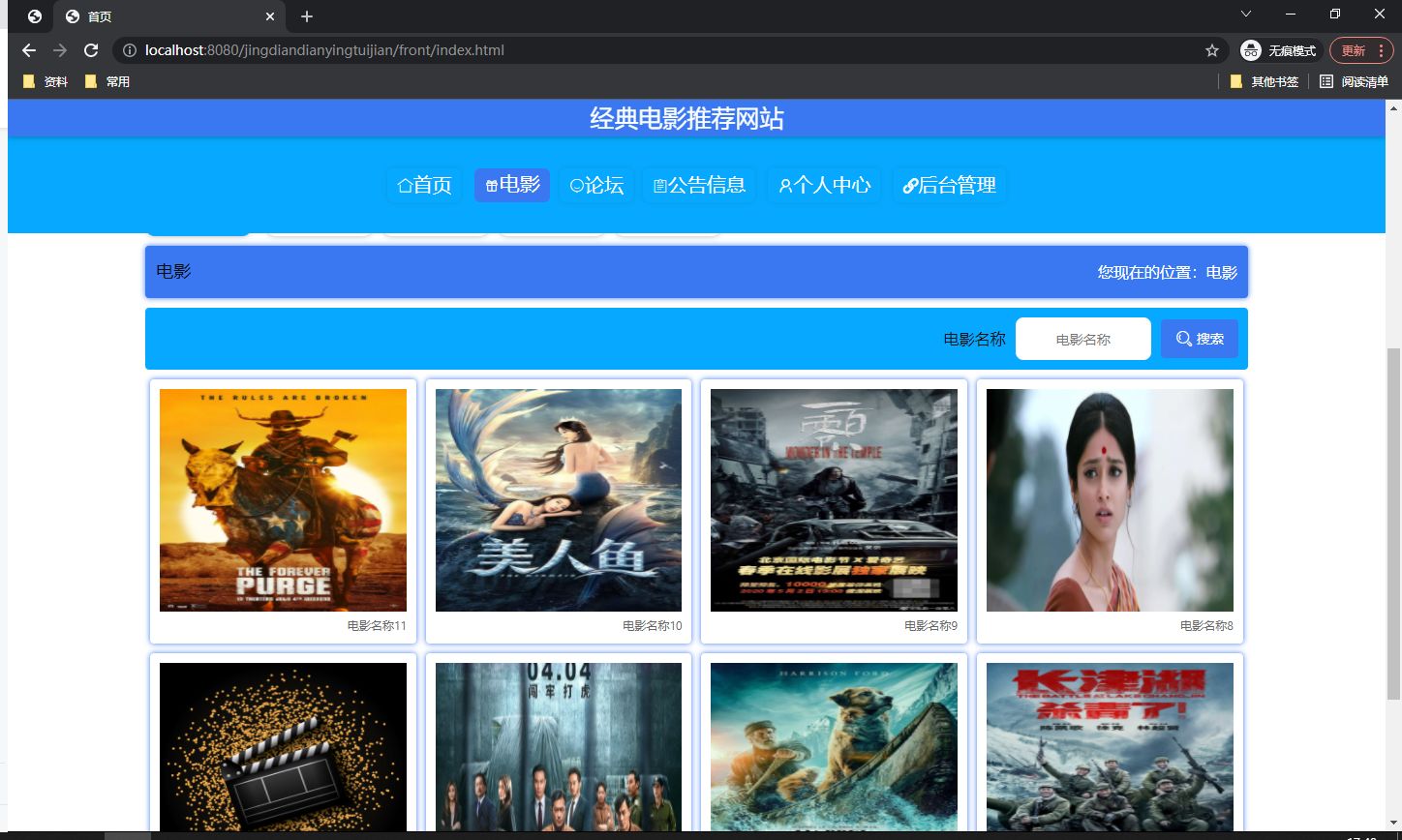This screenshot has width=1402, height=840.
Task: Open the 论坛 navigation item
Action: [596, 185]
